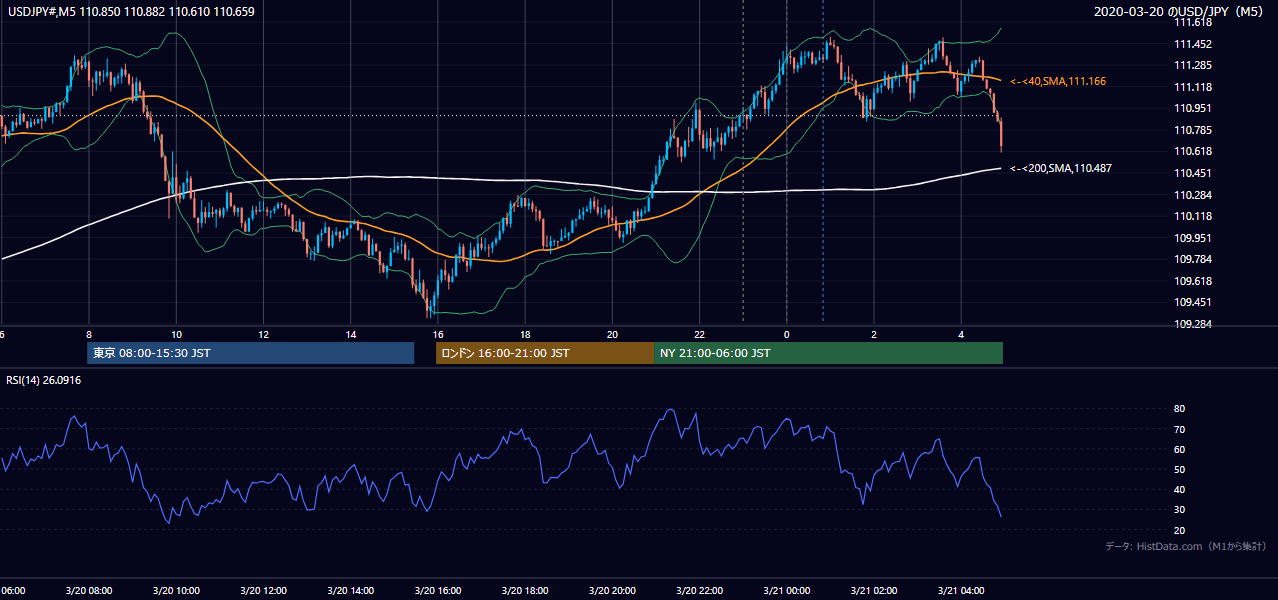This screenshot has height=600, width=1278.
Task: Click the 3/20 08:00 bottom time label
Action: pyautogui.click(x=88, y=591)
